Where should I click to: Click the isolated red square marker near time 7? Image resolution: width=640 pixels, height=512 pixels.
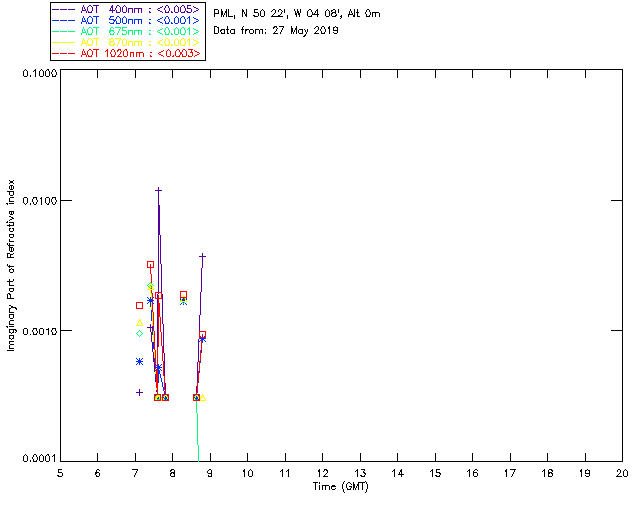point(140,305)
